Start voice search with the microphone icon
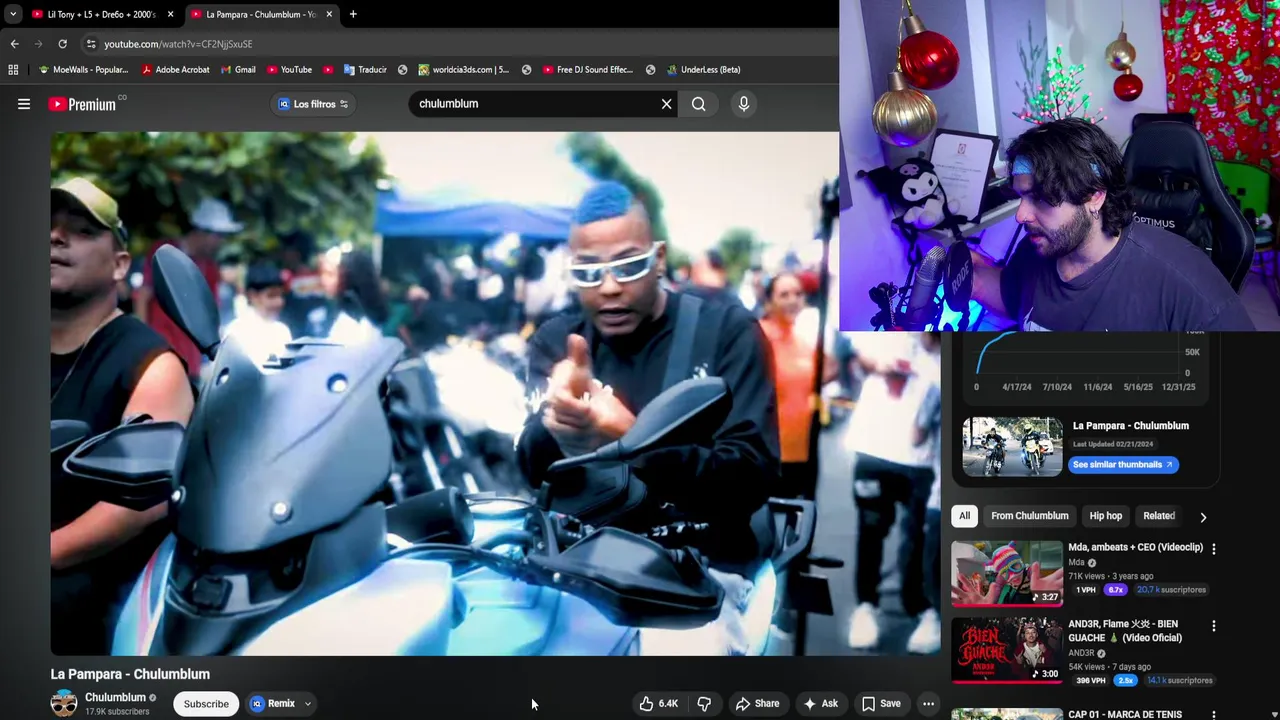Viewport: 1280px width, 720px height. [743, 104]
